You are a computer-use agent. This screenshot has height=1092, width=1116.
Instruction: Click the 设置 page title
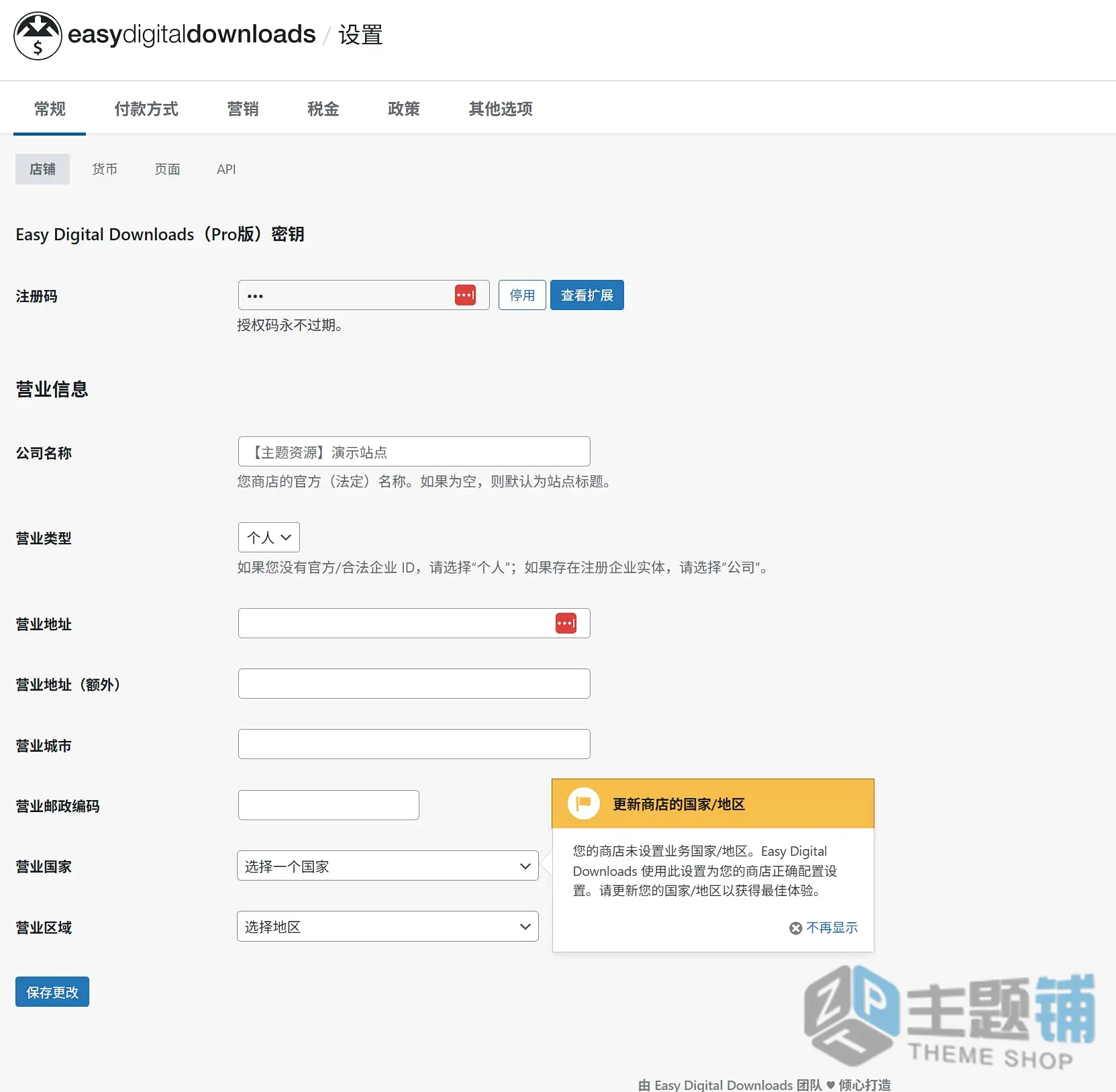[360, 35]
